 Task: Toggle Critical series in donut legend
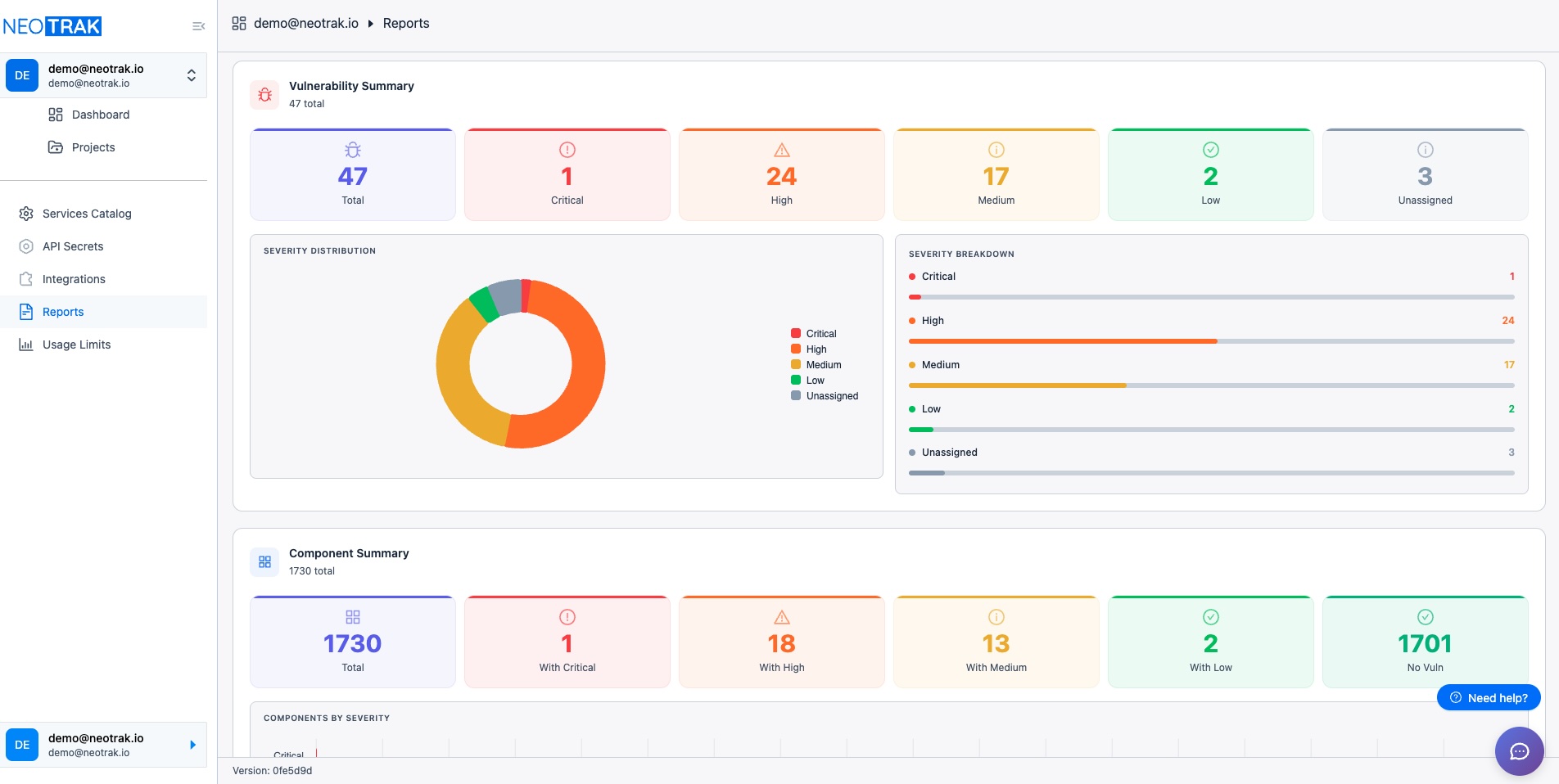pos(813,334)
